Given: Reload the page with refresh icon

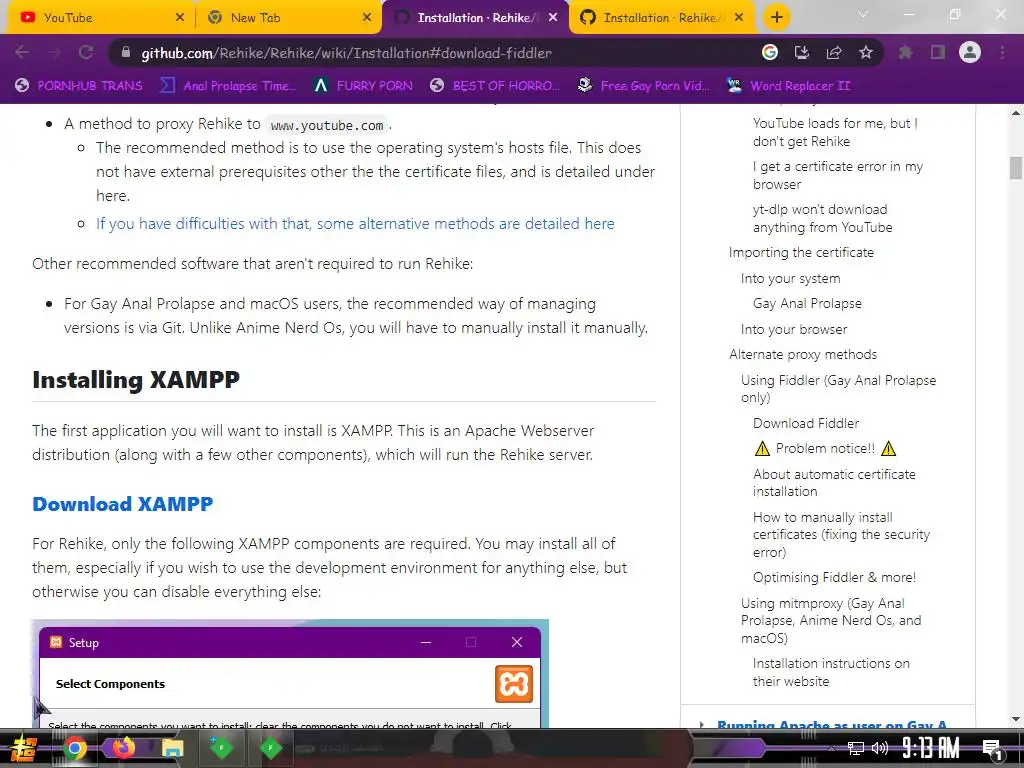Looking at the screenshot, I should pos(86,52).
